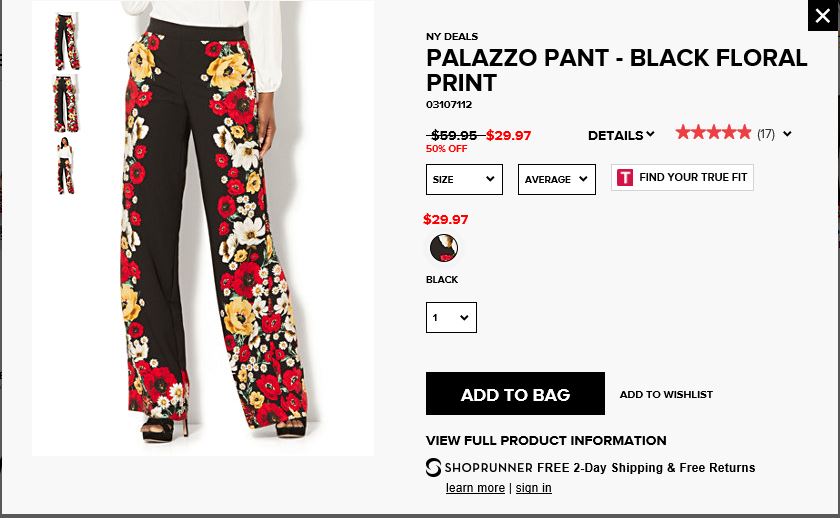Expand the DETAILS section
Screen dimensions: 840x518
coord(621,135)
